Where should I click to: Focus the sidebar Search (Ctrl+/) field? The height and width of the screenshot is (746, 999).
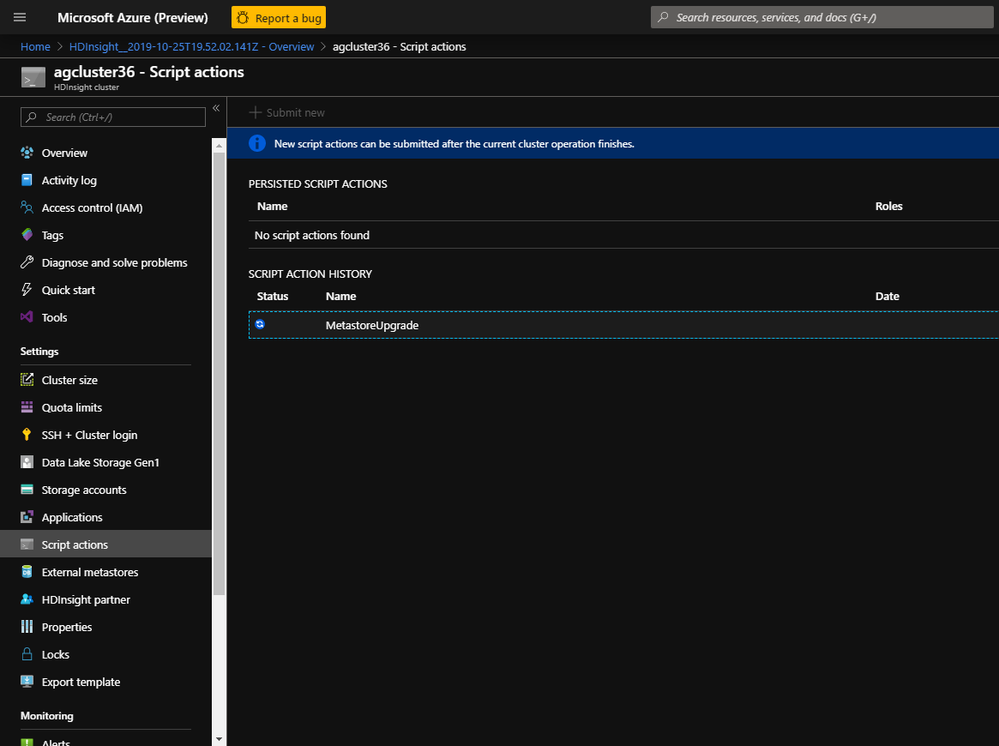pyautogui.click(x=113, y=117)
